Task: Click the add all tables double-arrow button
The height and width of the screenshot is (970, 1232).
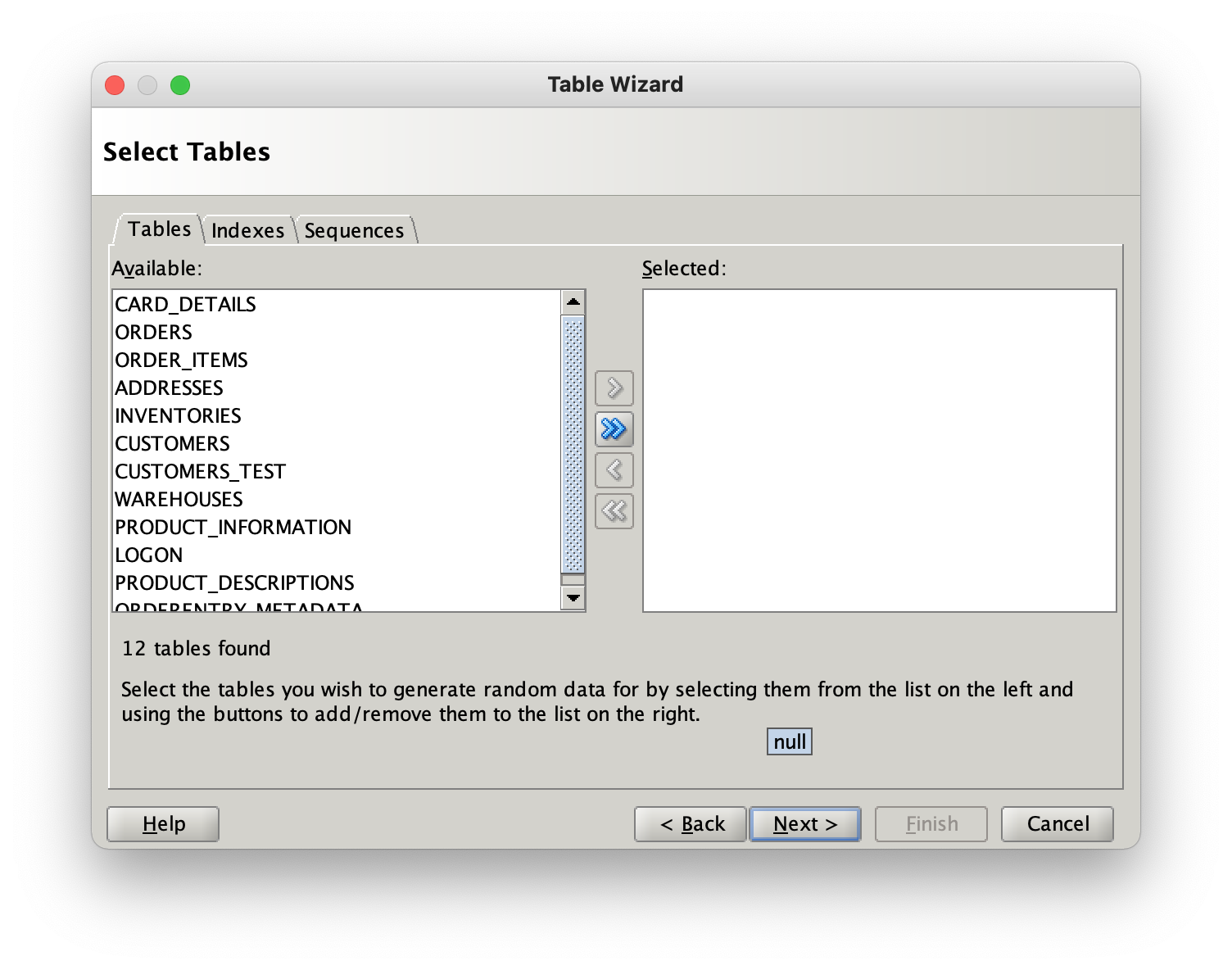Action: (x=614, y=429)
